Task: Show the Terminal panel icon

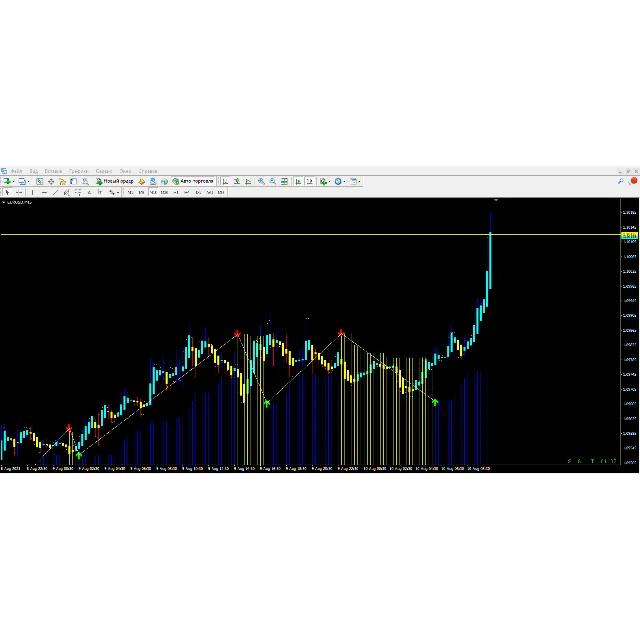Action: [73, 181]
